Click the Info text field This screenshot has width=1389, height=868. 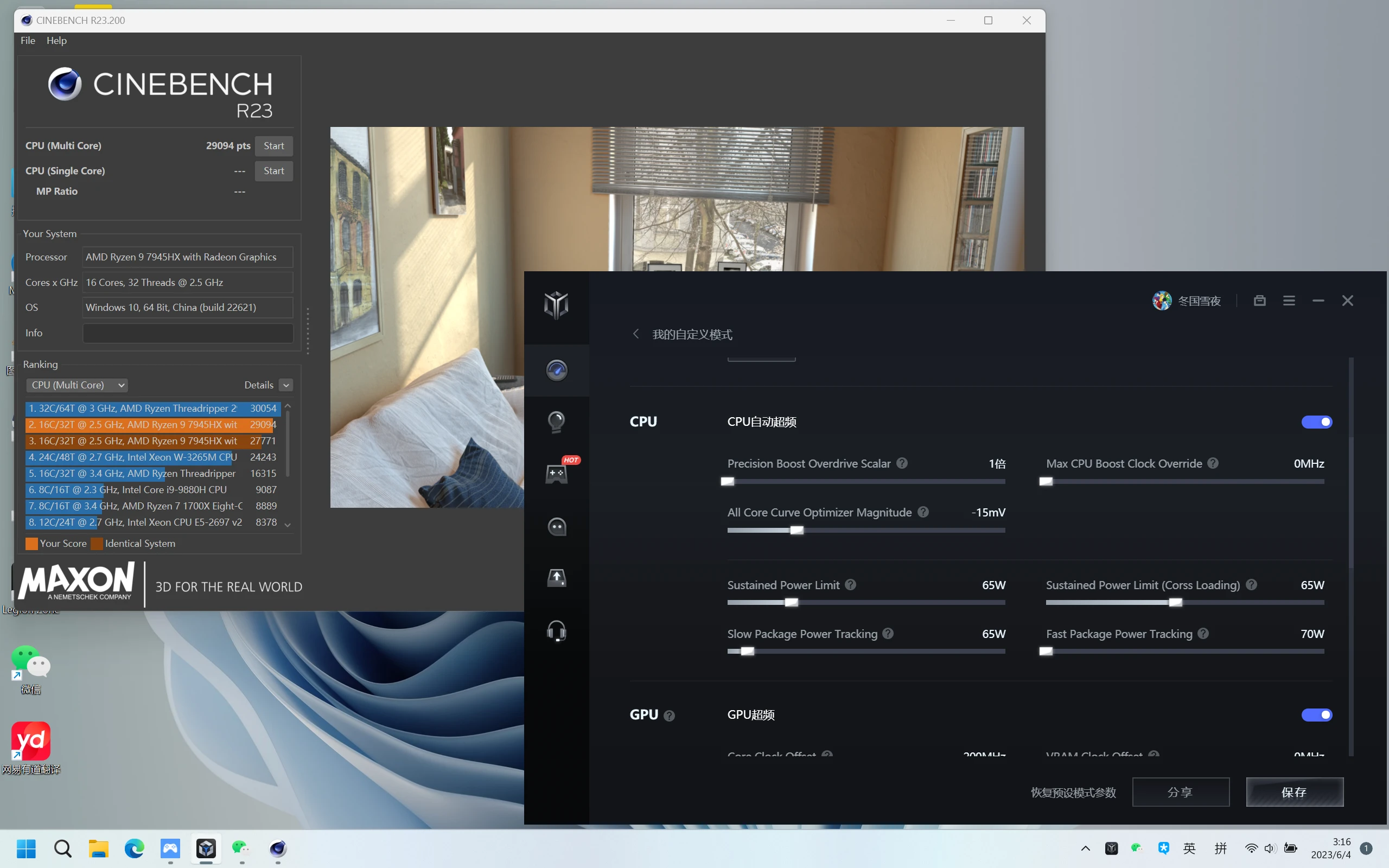[x=188, y=333]
